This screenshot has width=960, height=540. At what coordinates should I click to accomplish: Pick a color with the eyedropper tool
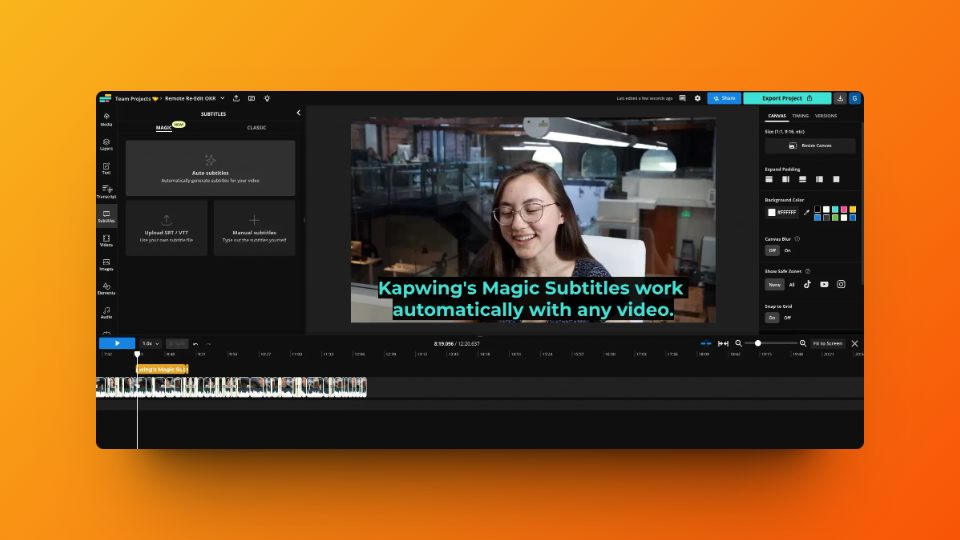pyautogui.click(x=806, y=212)
